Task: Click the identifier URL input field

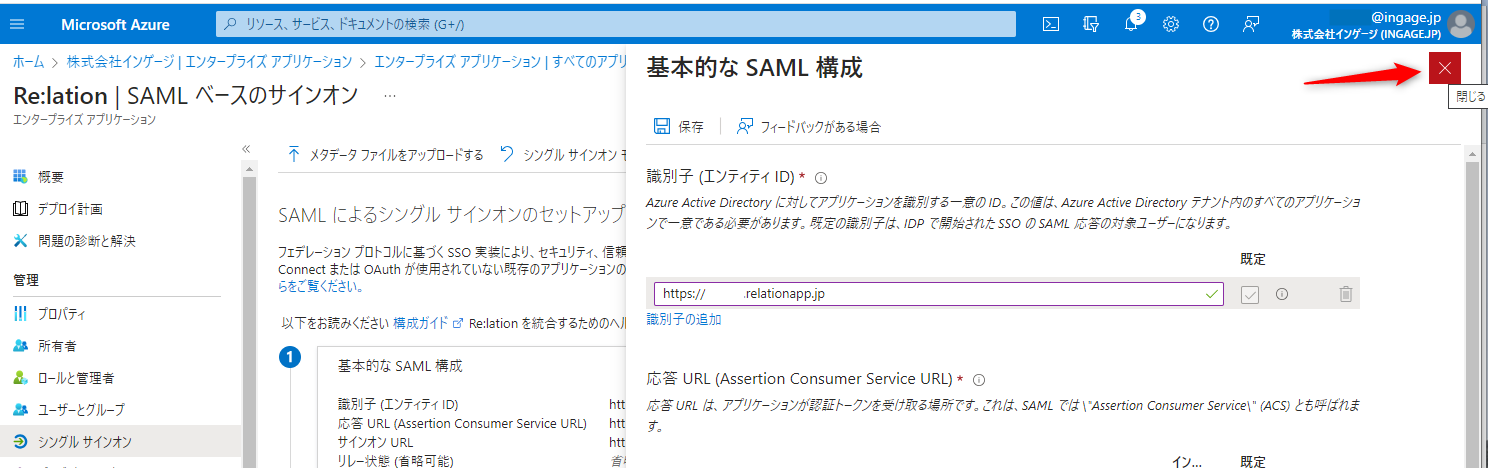Action: (939, 294)
